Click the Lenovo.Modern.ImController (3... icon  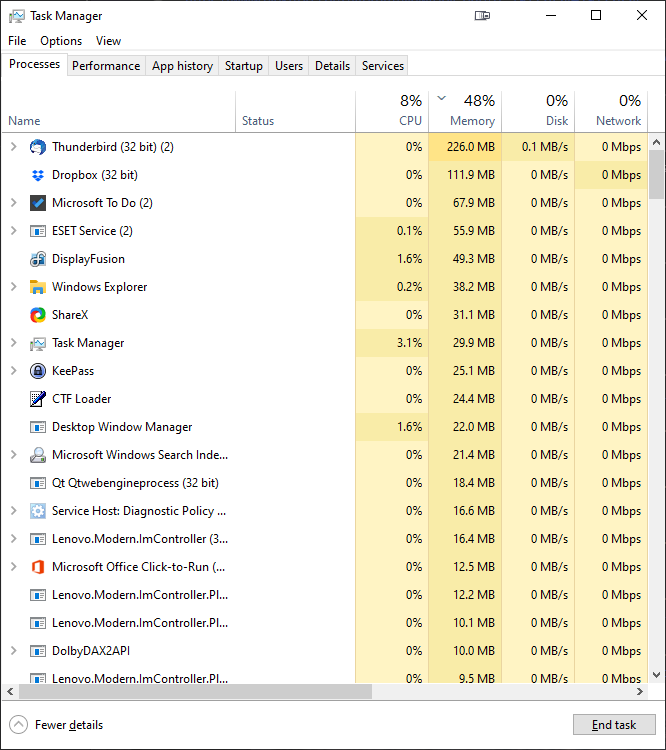click(38, 539)
